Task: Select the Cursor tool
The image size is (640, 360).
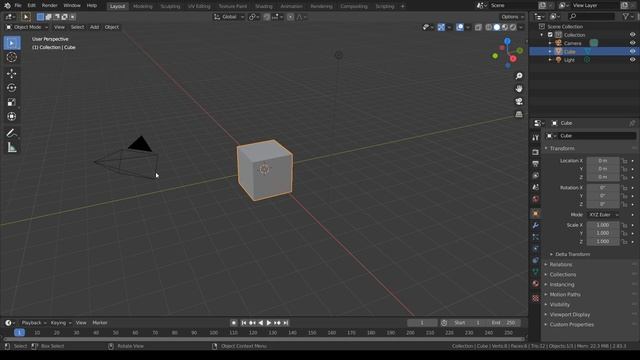Action: 12,57
